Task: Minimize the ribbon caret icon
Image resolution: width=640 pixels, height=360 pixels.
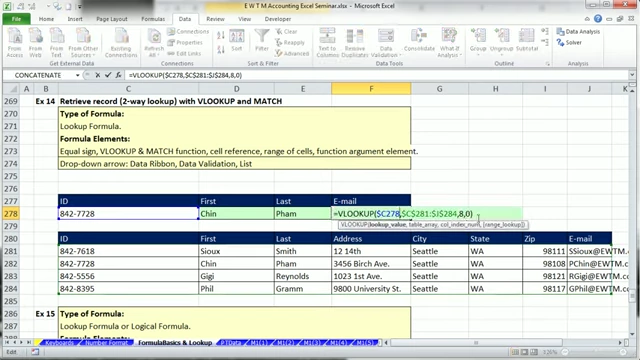Action: (587, 19)
